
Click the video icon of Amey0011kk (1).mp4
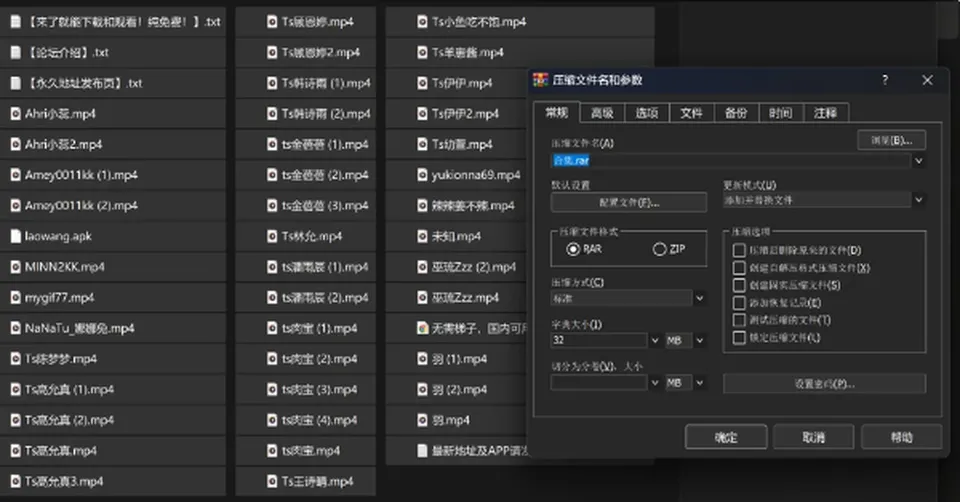(x=16, y=175)
